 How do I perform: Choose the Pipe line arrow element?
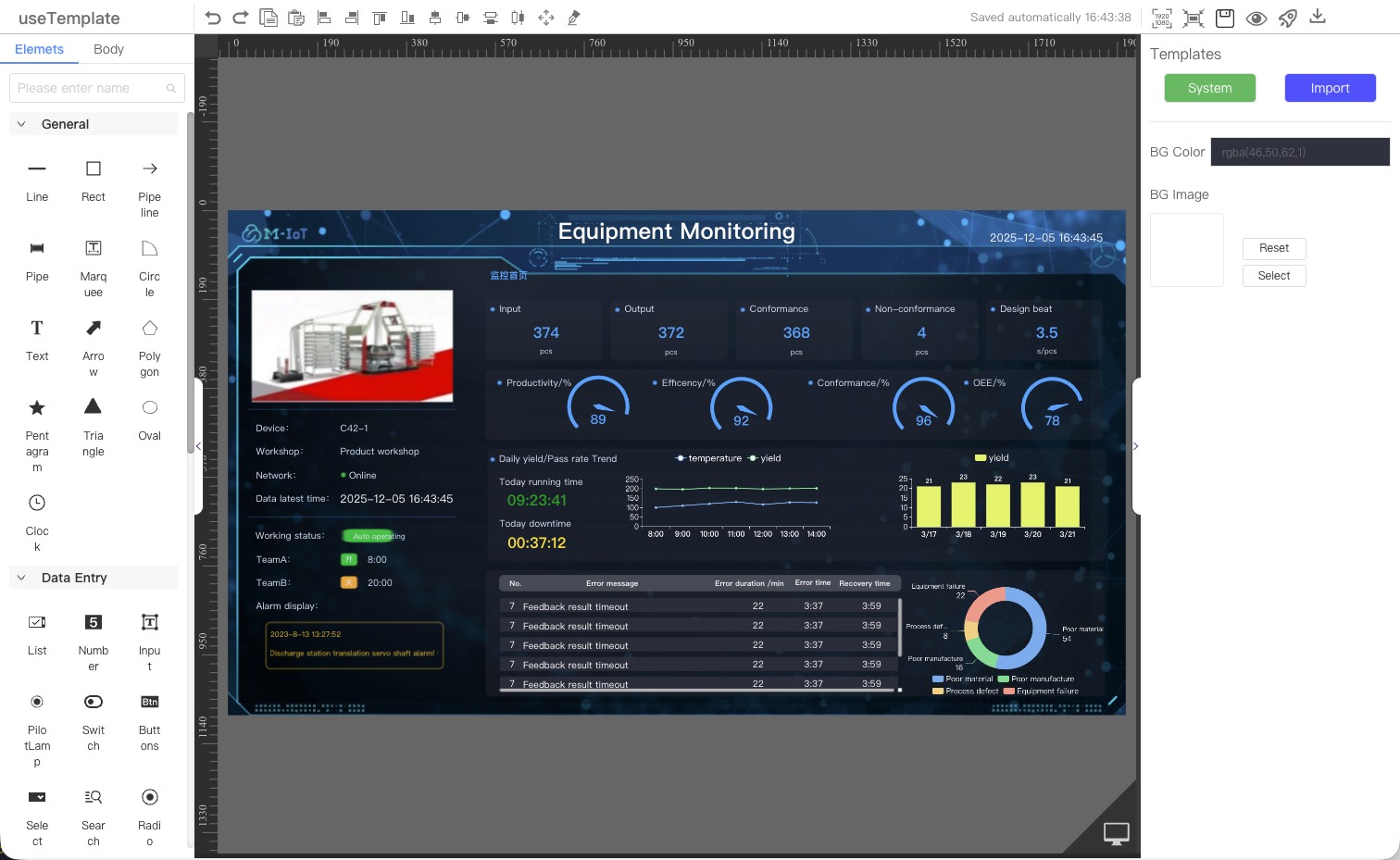[x=149, y=168]
